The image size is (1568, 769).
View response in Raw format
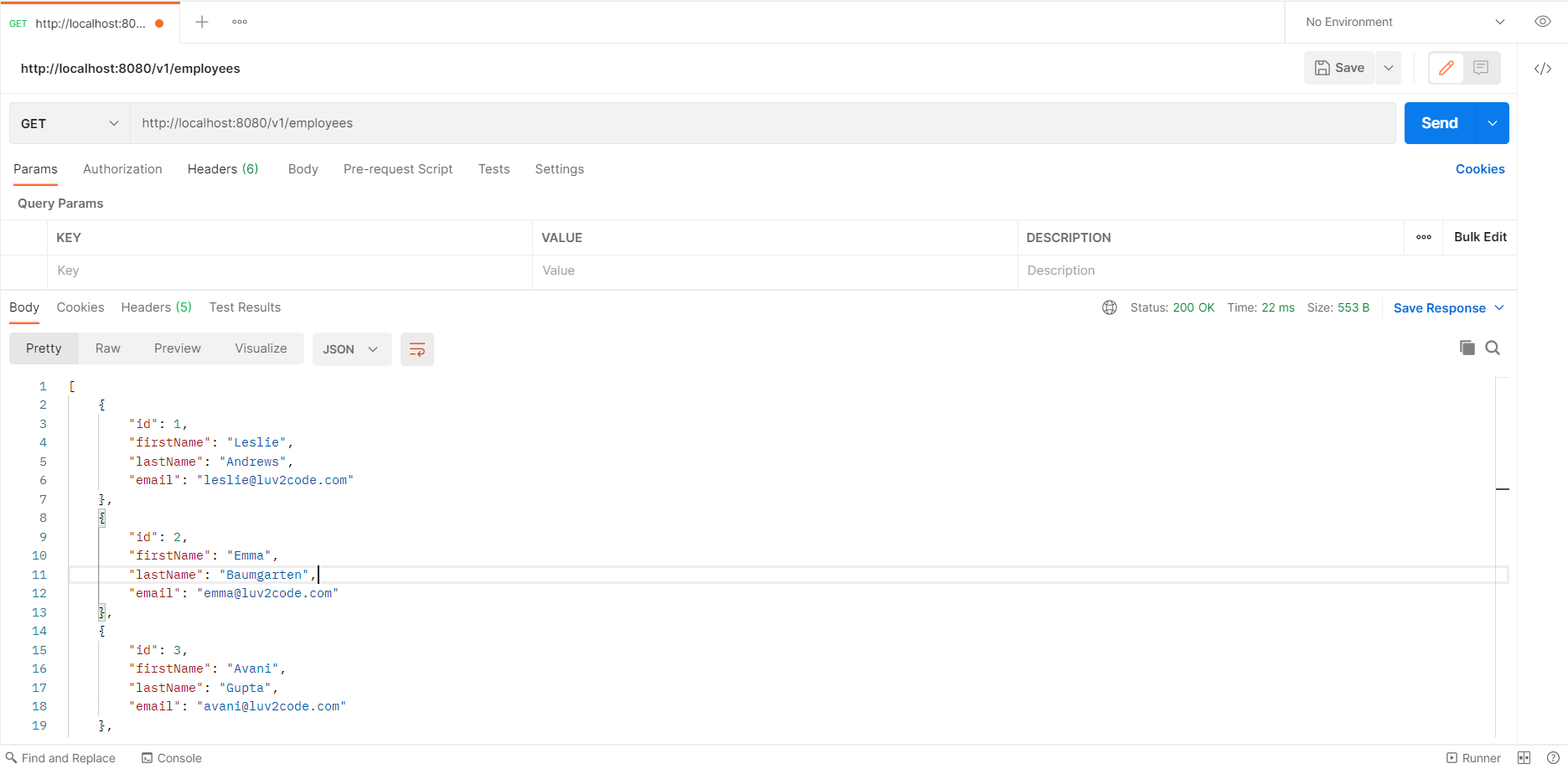pos(107,348)
